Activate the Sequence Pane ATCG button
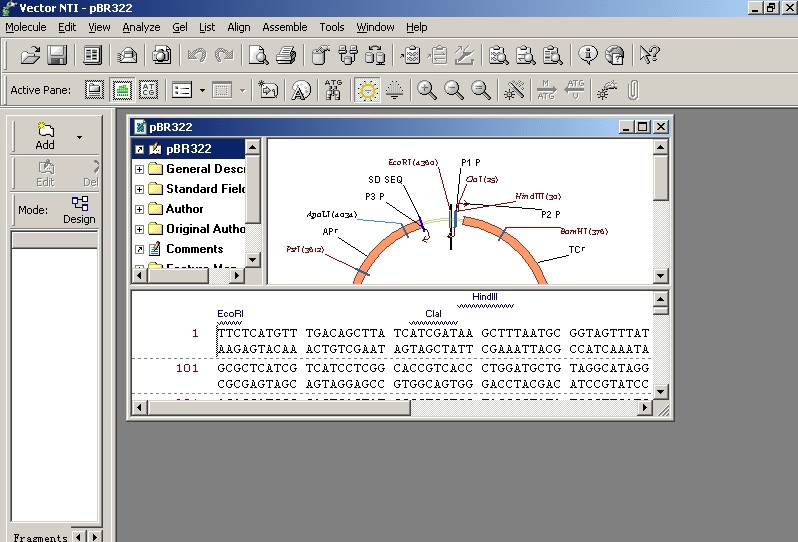 149,90
